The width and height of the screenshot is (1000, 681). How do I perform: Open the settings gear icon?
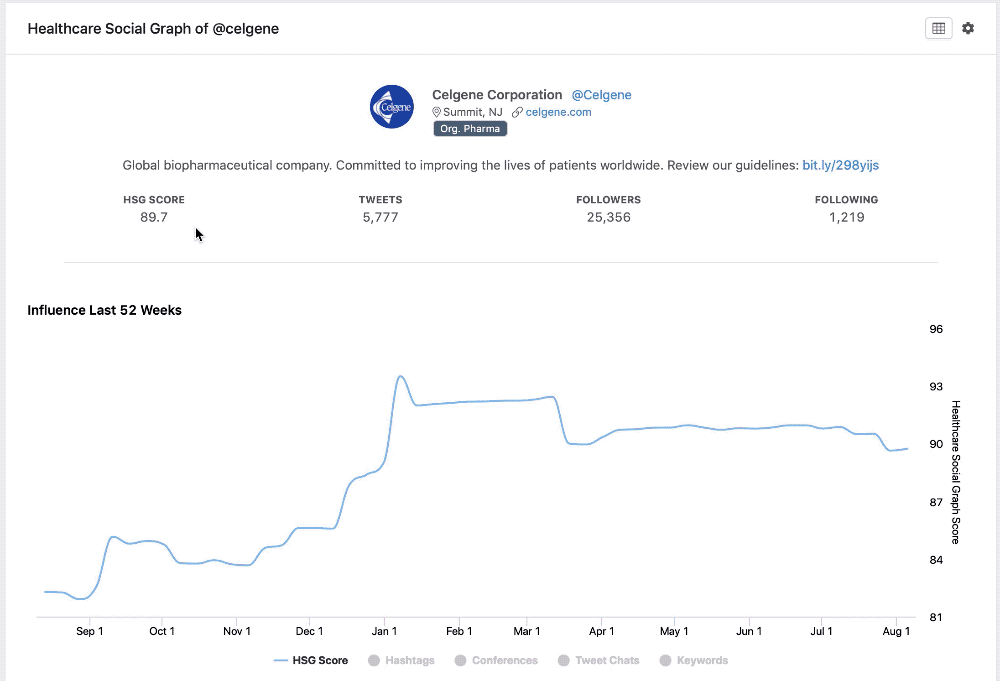[x=968, y=28]
